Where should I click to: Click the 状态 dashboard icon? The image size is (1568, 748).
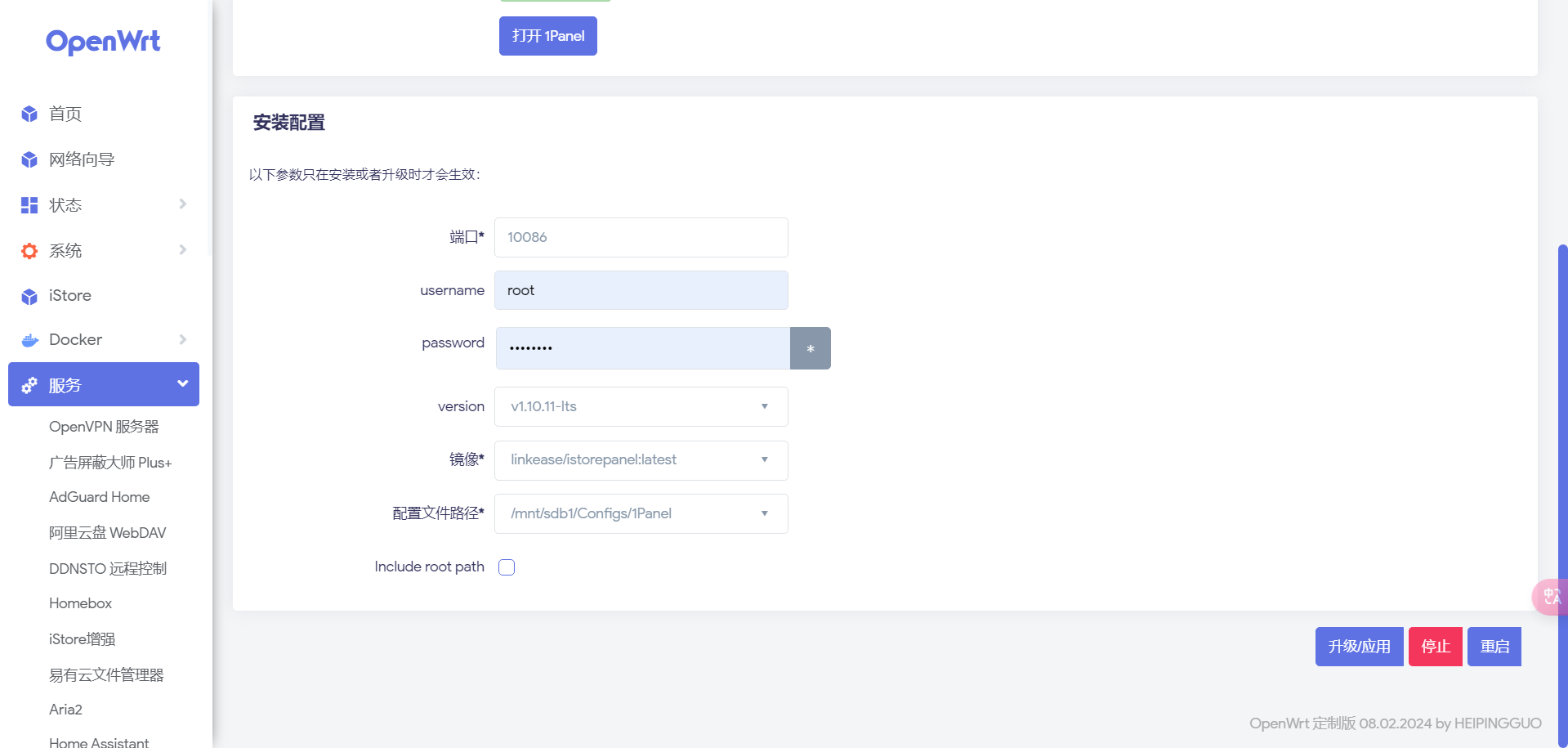(29, 205)
